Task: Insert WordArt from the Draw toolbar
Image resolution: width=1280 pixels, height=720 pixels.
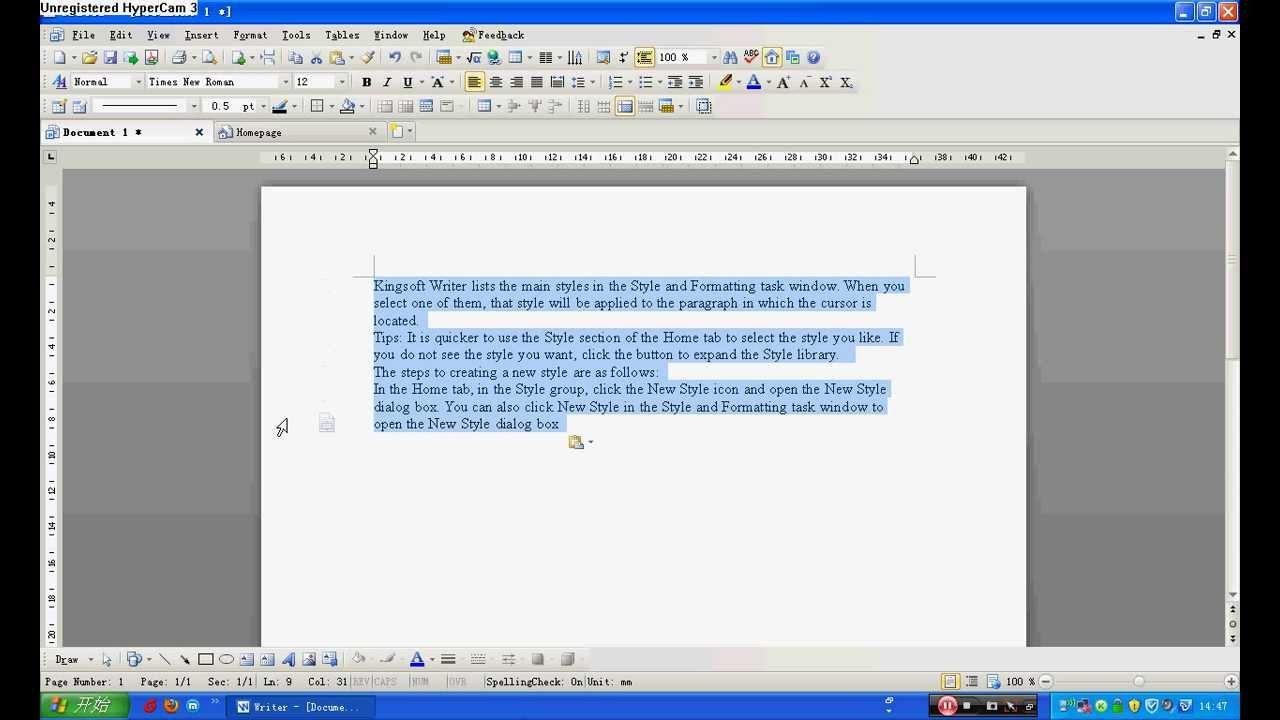Action: click(x=288, y=659)
